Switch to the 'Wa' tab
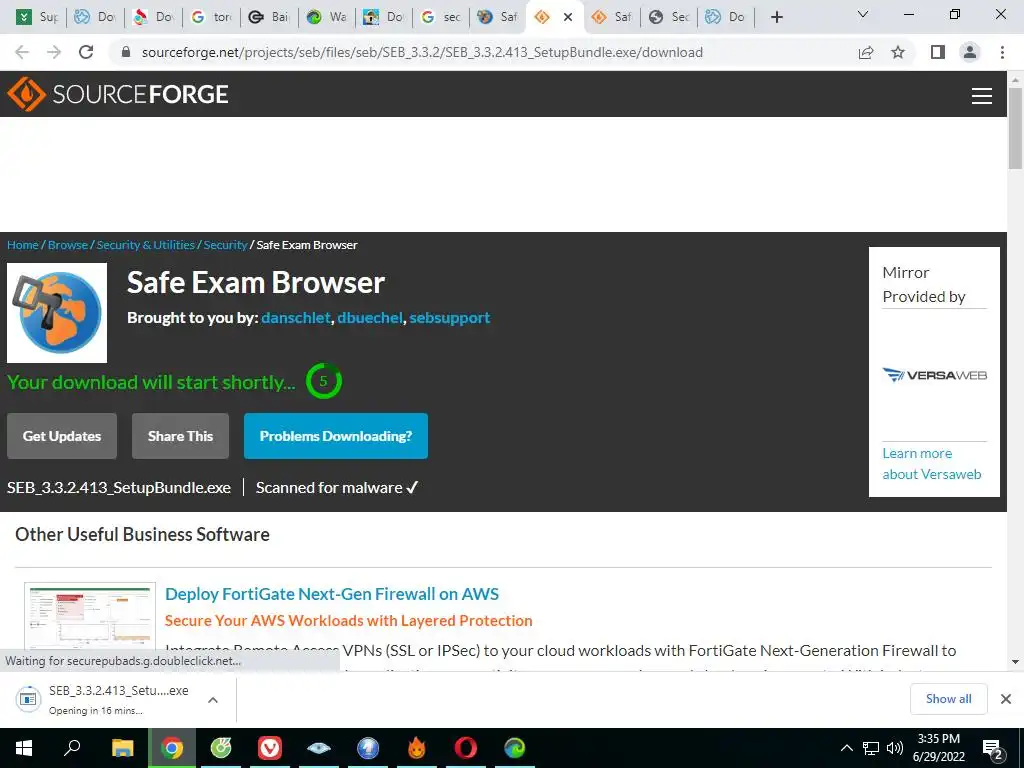 (x=327, y=17)
